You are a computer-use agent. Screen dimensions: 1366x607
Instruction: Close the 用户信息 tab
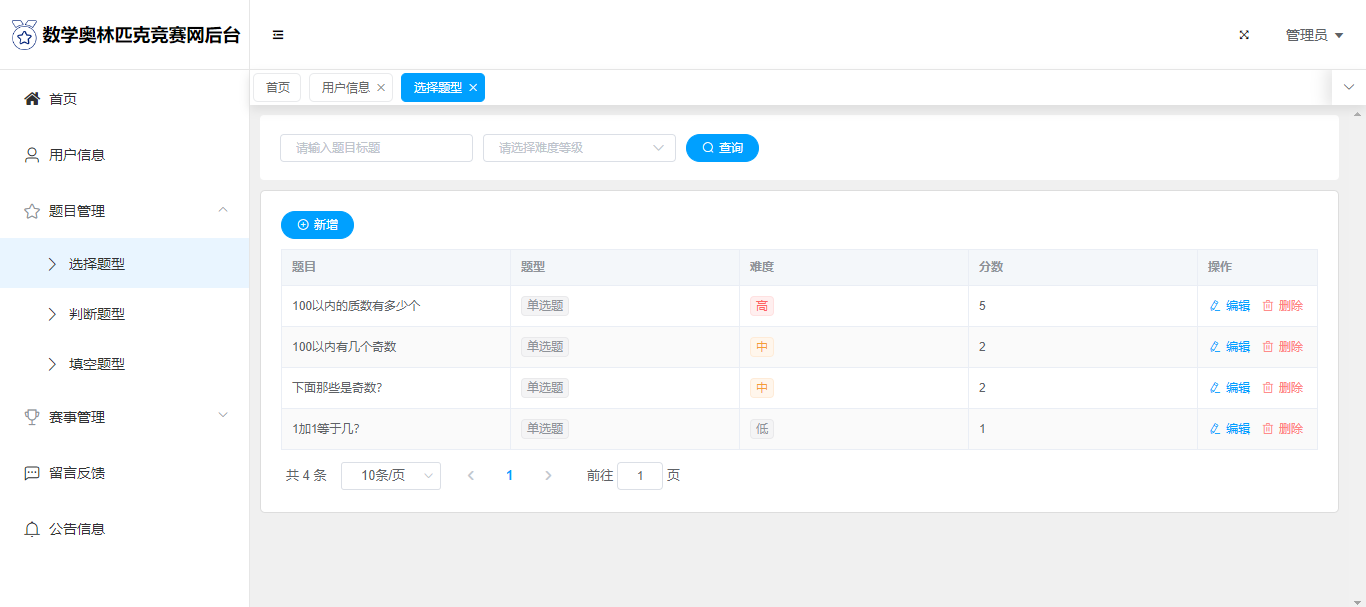point(381,88)
